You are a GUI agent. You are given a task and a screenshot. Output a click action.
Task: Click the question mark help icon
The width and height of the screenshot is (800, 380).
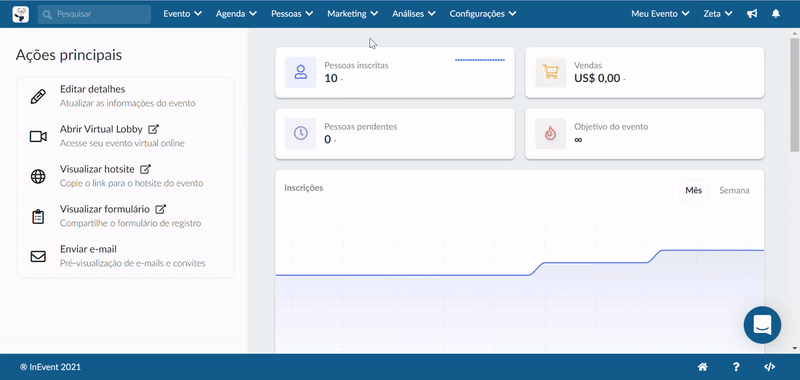pyautogui.click(x=736, y=367)
